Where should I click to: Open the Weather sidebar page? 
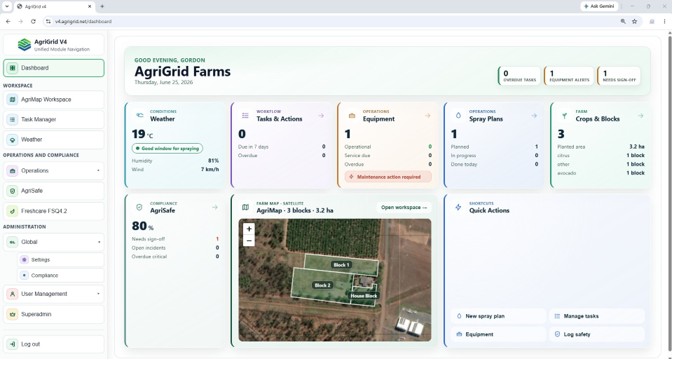[x=54, y=140]
